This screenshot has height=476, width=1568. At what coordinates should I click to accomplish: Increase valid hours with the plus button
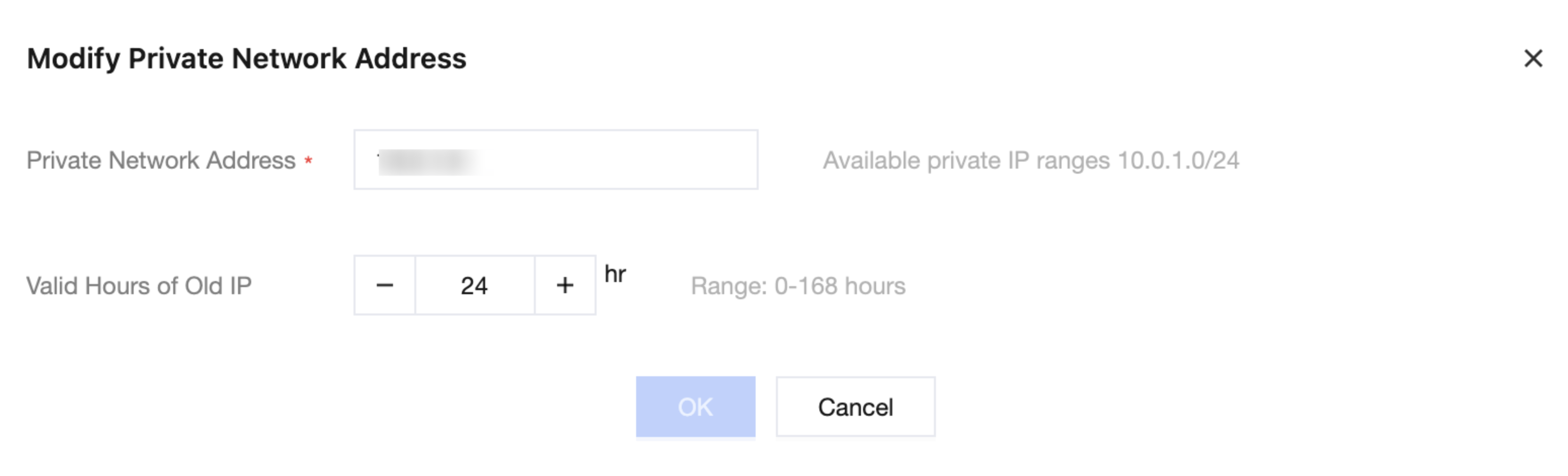(x=565, y=286)
